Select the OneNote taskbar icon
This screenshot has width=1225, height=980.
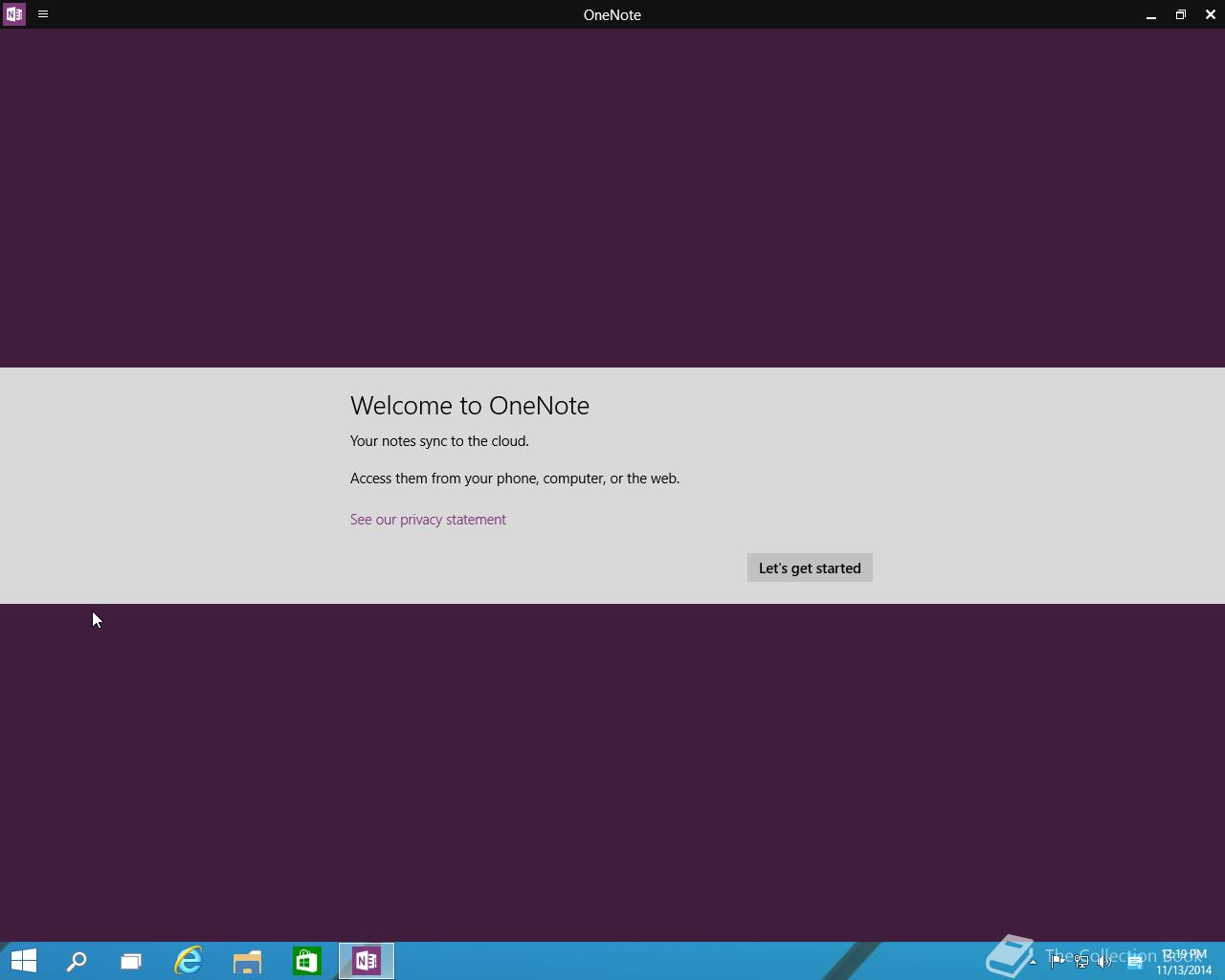pos(367,961)
